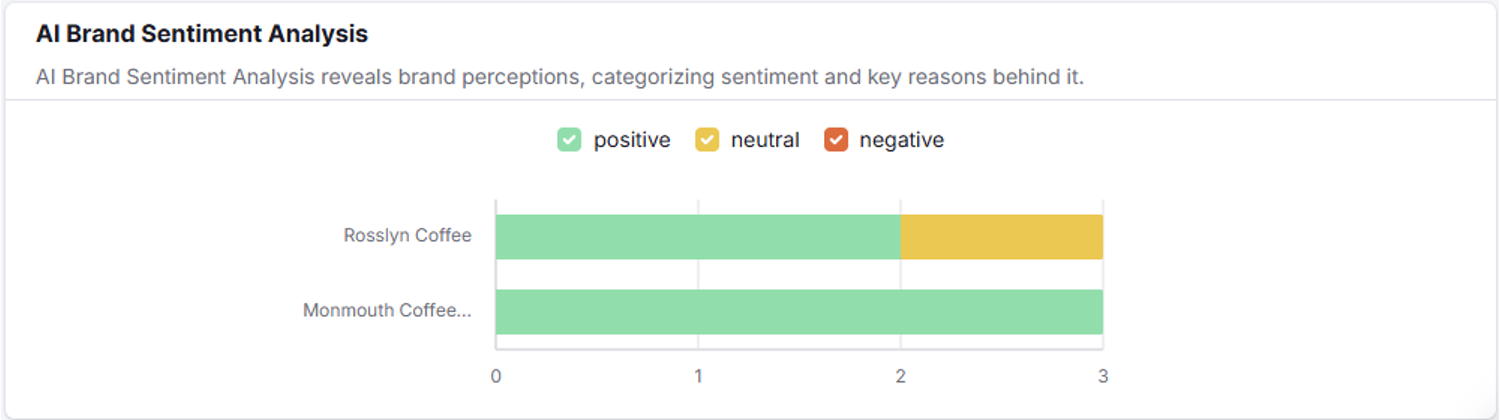Click the orange negative color swatch

click(x=836, y=140)
